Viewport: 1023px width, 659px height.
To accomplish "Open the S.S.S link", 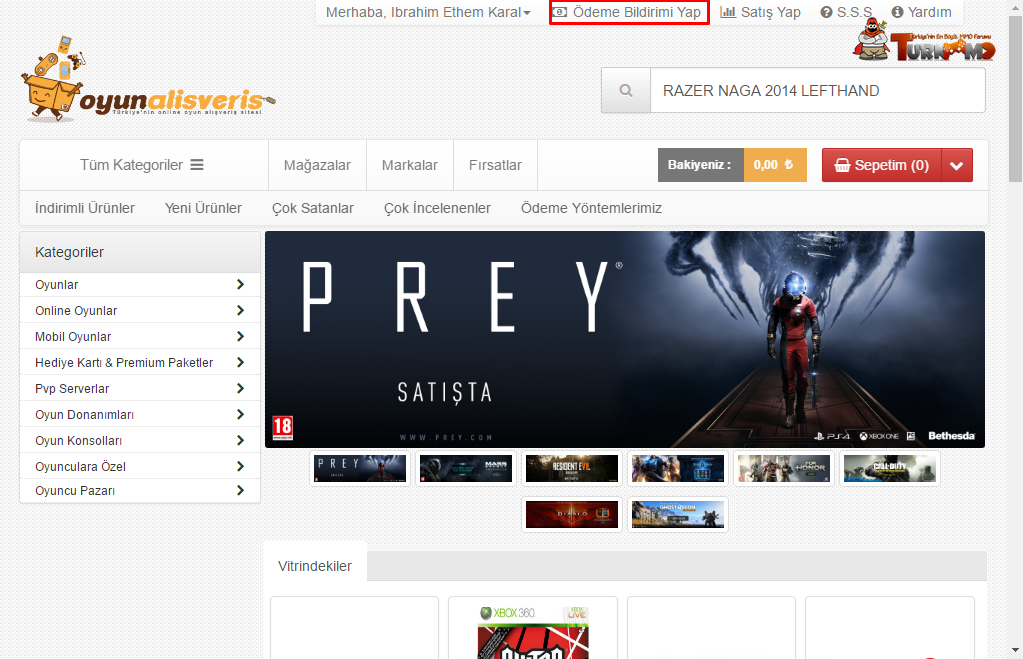I will pyautogui.click(x=846, y=12).
